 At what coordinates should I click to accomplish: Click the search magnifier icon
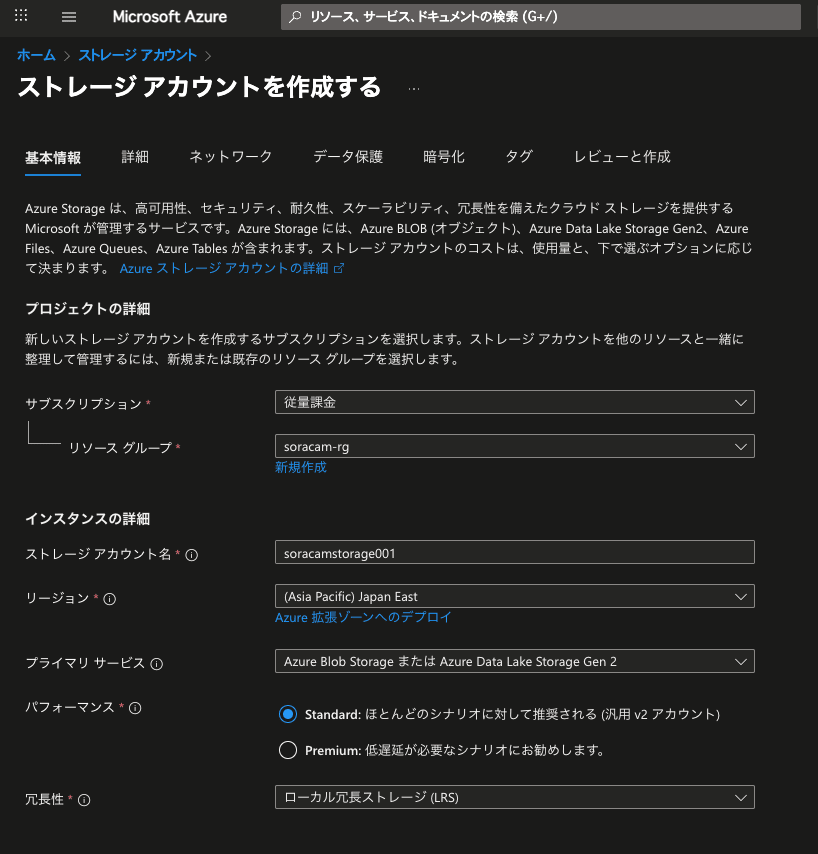click(x=295, y=17)
